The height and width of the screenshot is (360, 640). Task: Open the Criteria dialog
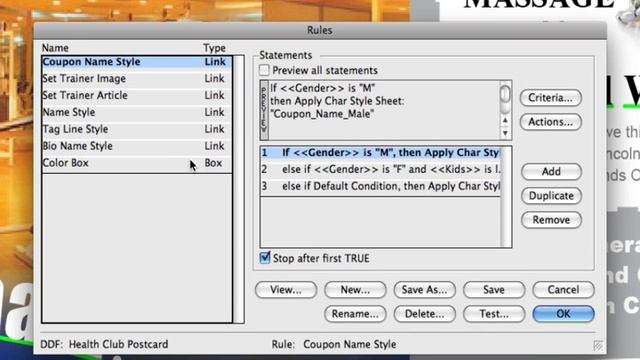point(550,98)
